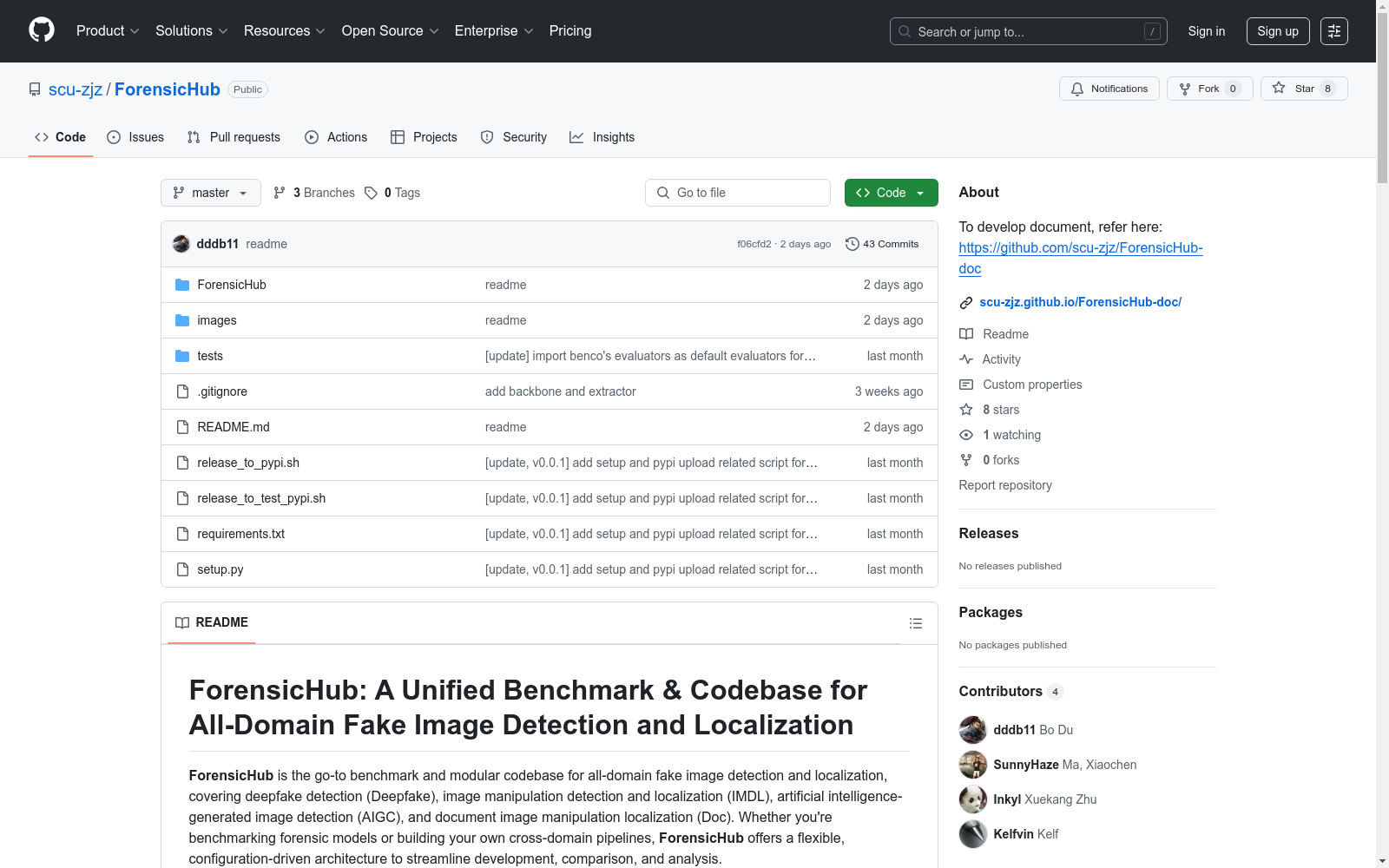Click the settings sliders icon top right

click(x=1334, y=30)
